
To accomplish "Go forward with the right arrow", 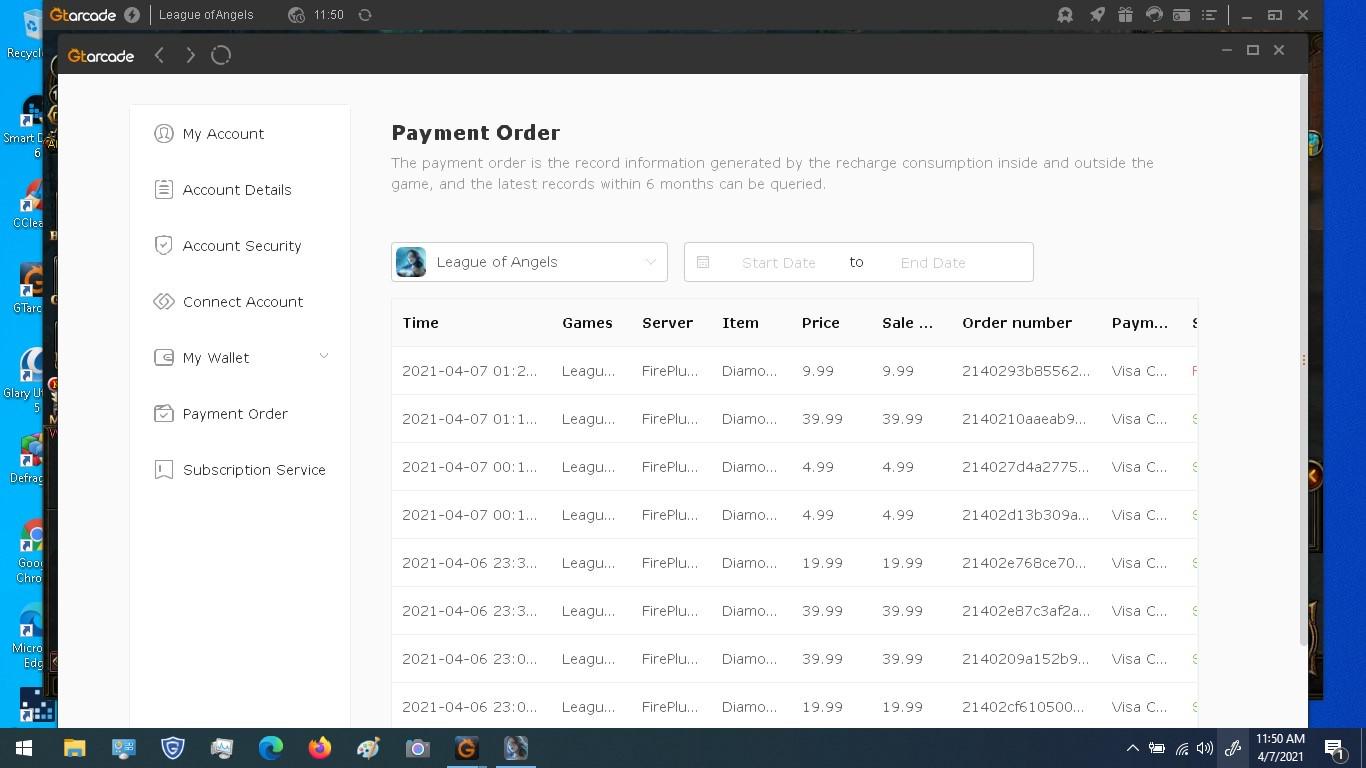I will coord(190,55).
